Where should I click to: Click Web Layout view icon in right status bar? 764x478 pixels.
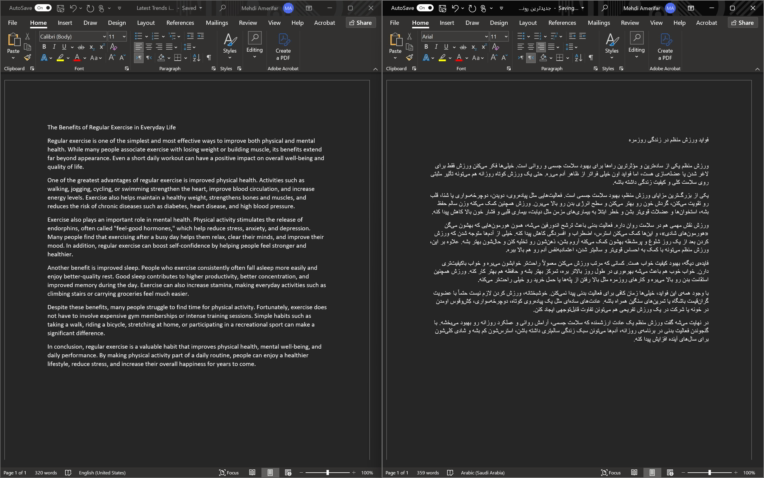(x=670, y=473)
